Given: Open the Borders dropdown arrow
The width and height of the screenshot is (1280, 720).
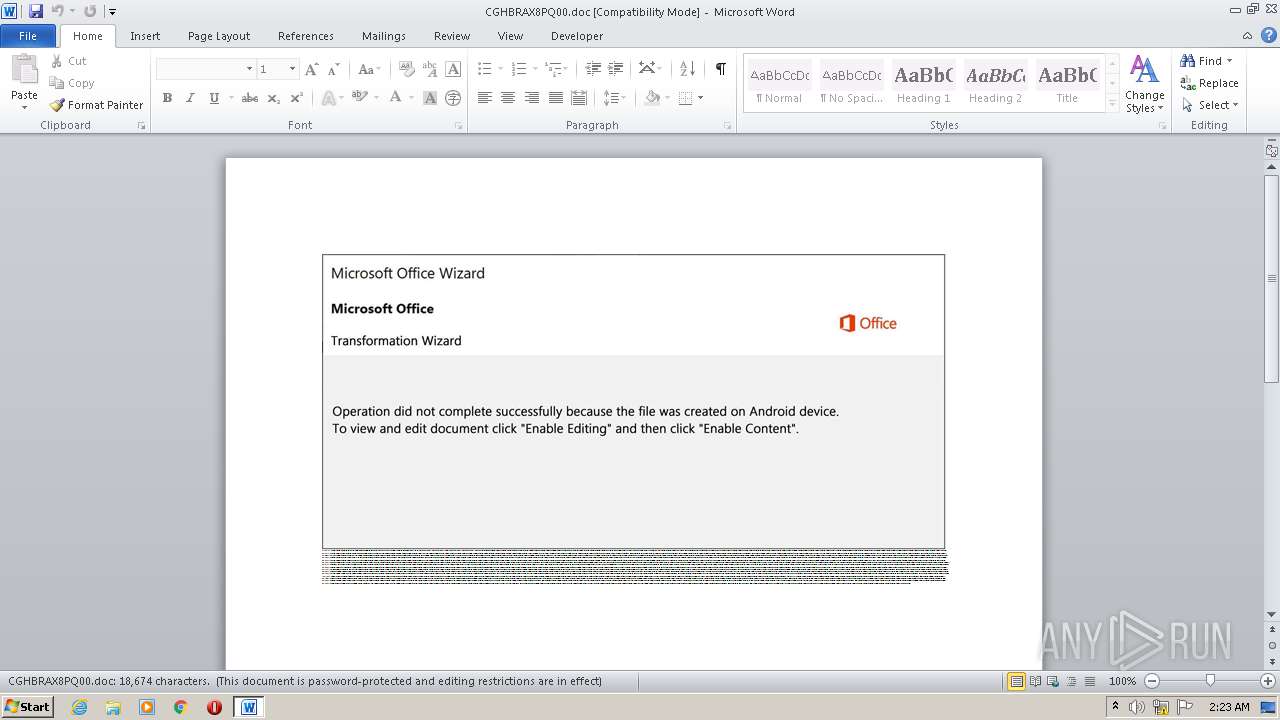Looking at the screenshot, I should coord(700,98).
